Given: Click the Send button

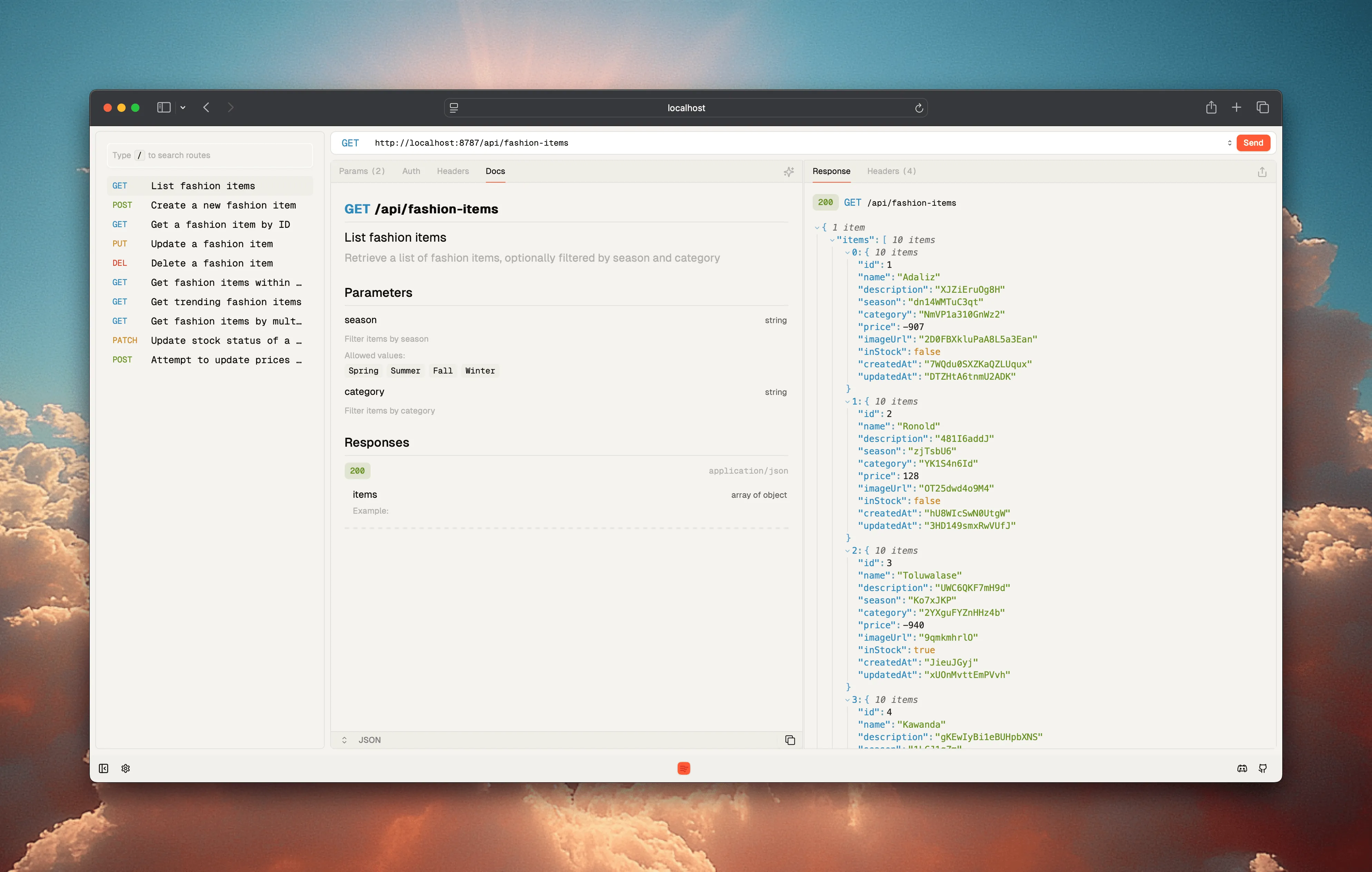Looking at the screenshot, I should 1253,143.
